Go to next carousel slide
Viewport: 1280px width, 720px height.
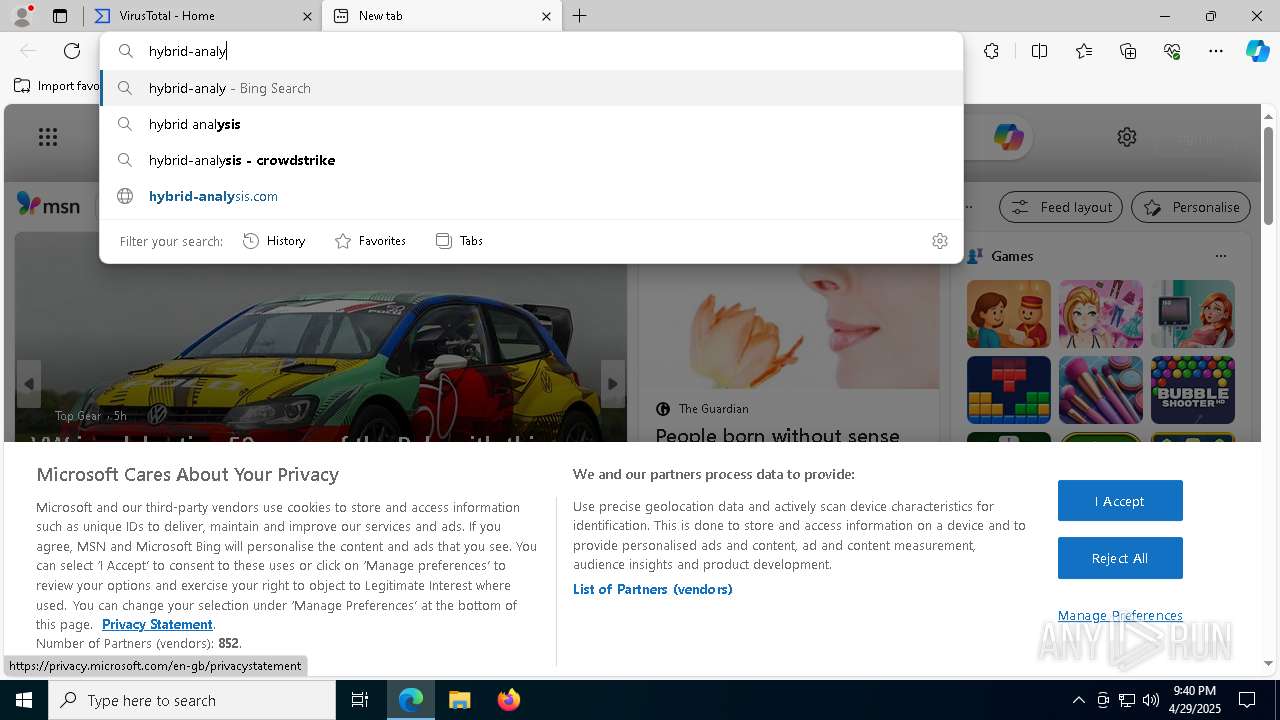pyautogui.click(x=613, y=384)
